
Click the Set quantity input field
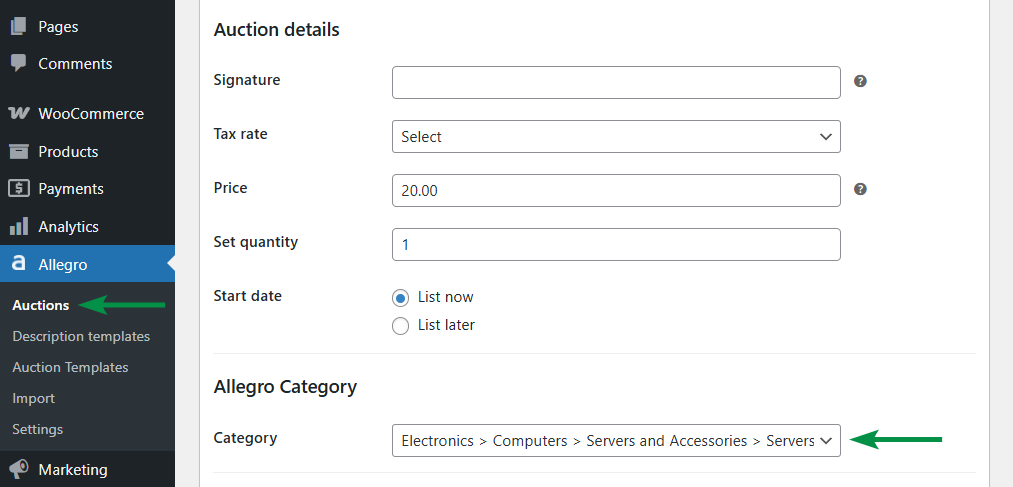tap(616, 244)
